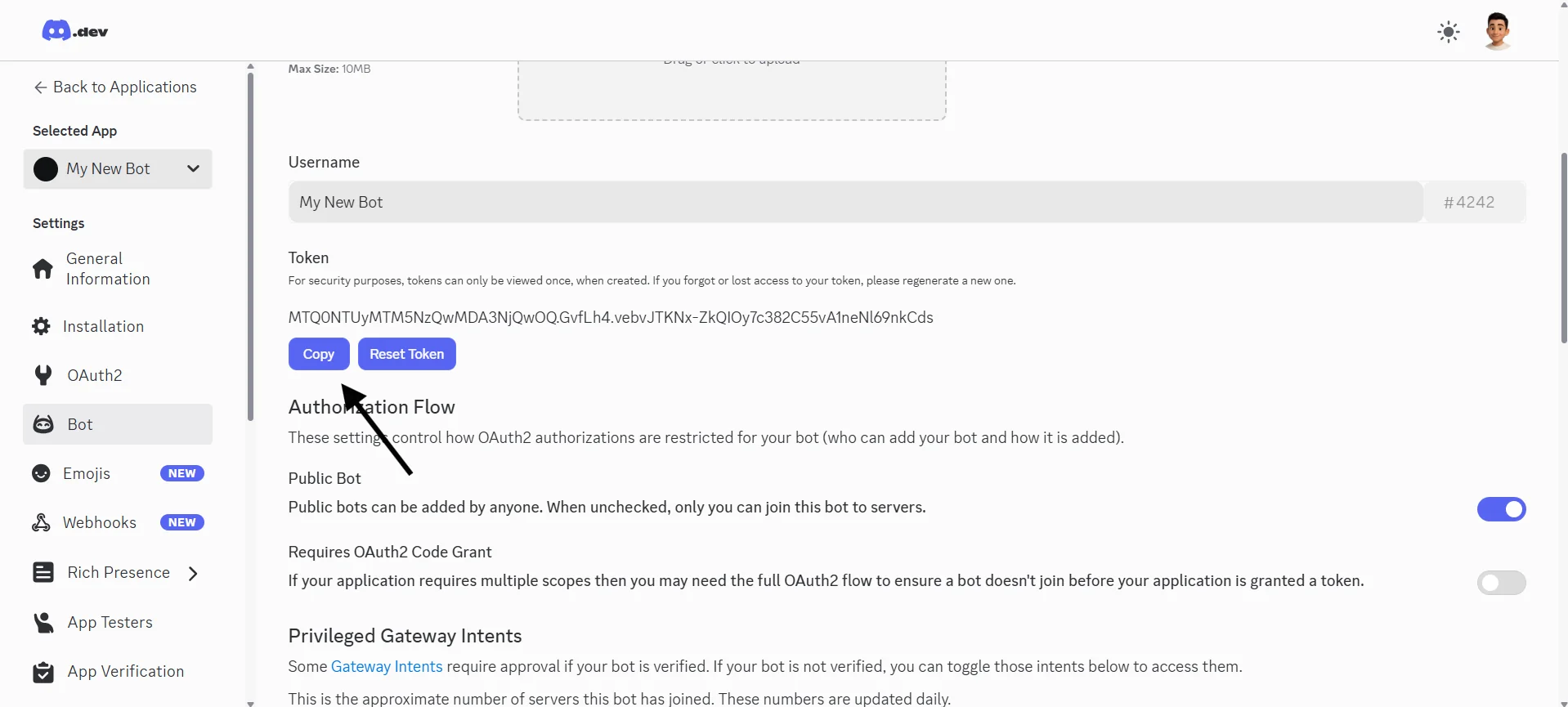This screenshot has width=1568, height=707.
Task: Click the OAuth2 wrench icon
Action: click(43, 375)
